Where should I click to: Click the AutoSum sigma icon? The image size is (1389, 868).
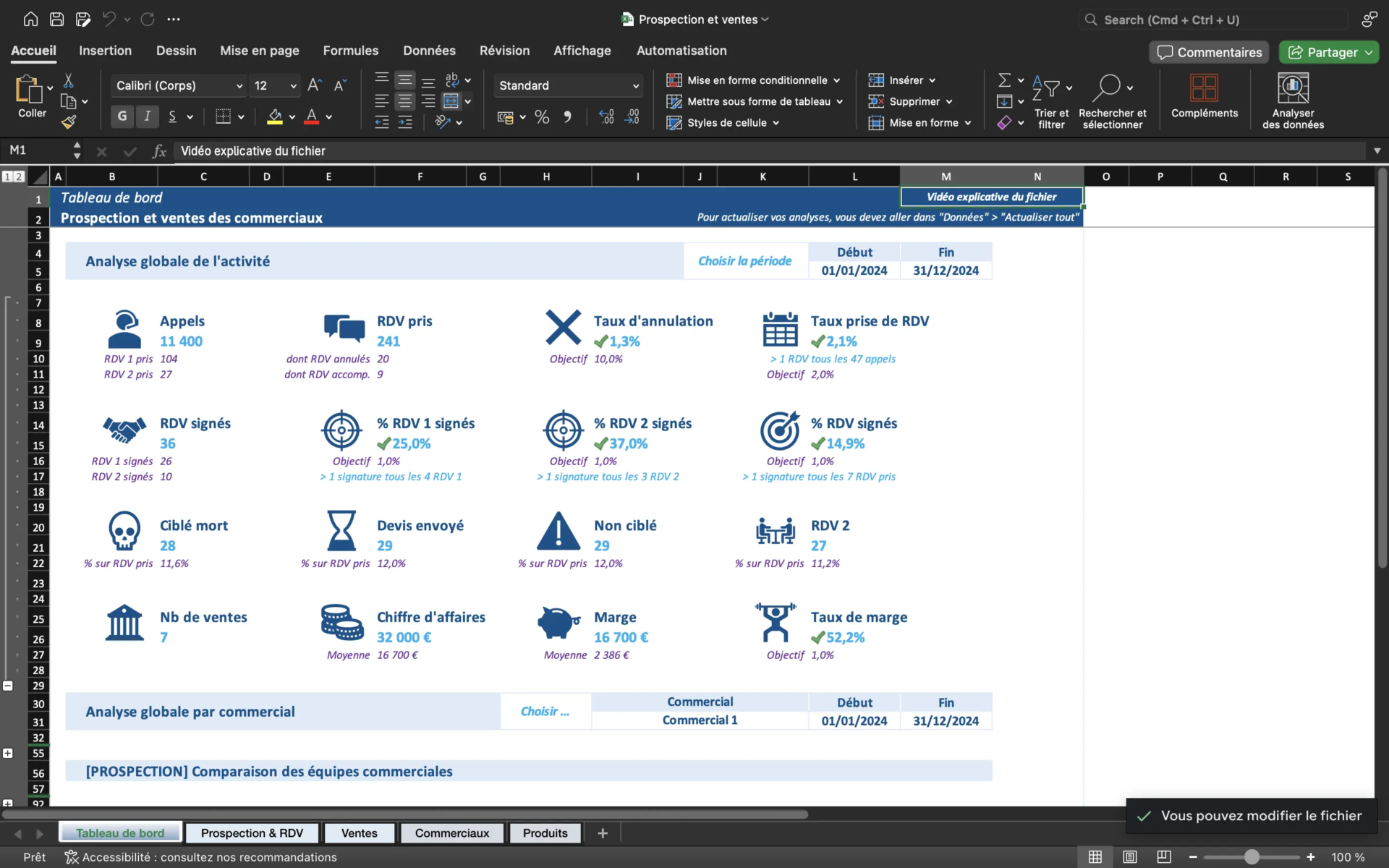[1004, 80]
